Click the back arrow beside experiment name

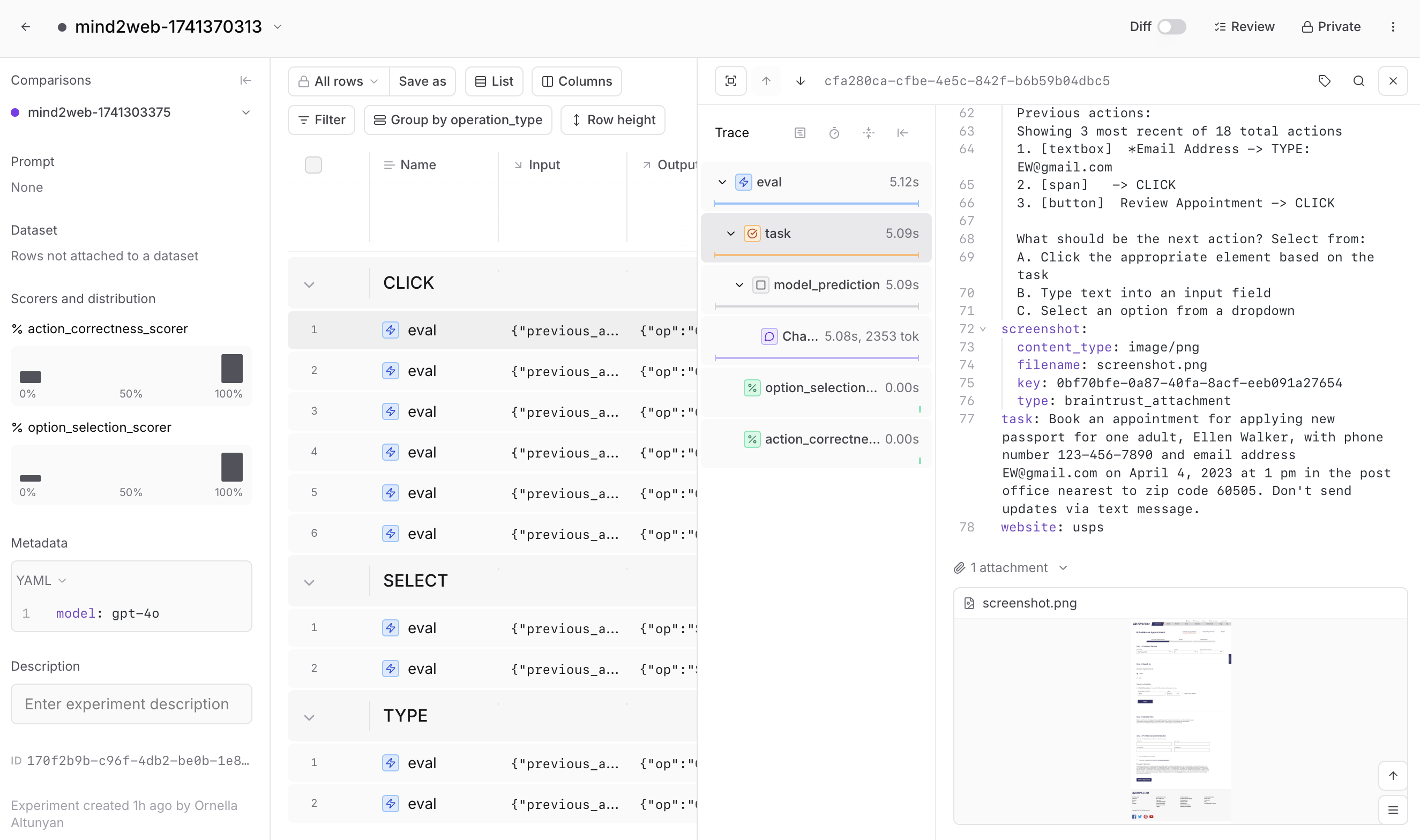(x=26, y=27)
